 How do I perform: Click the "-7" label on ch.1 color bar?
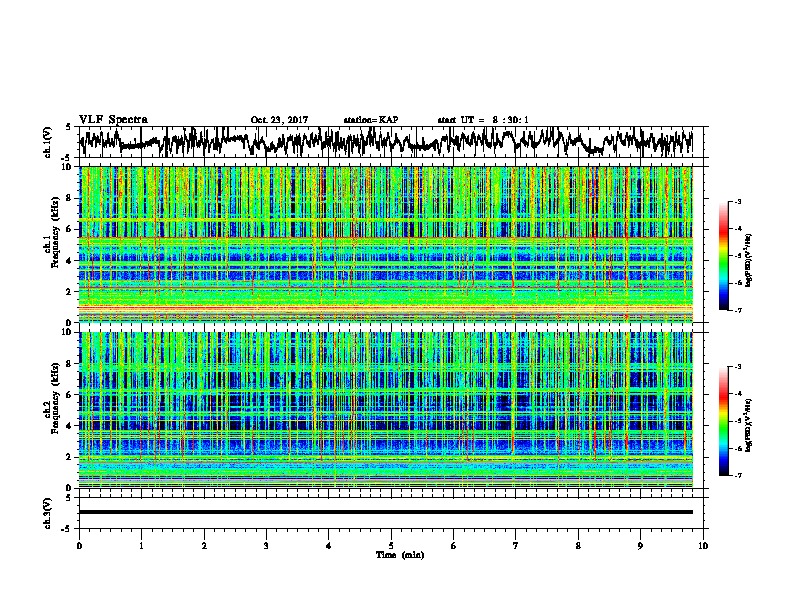point(738,310)
